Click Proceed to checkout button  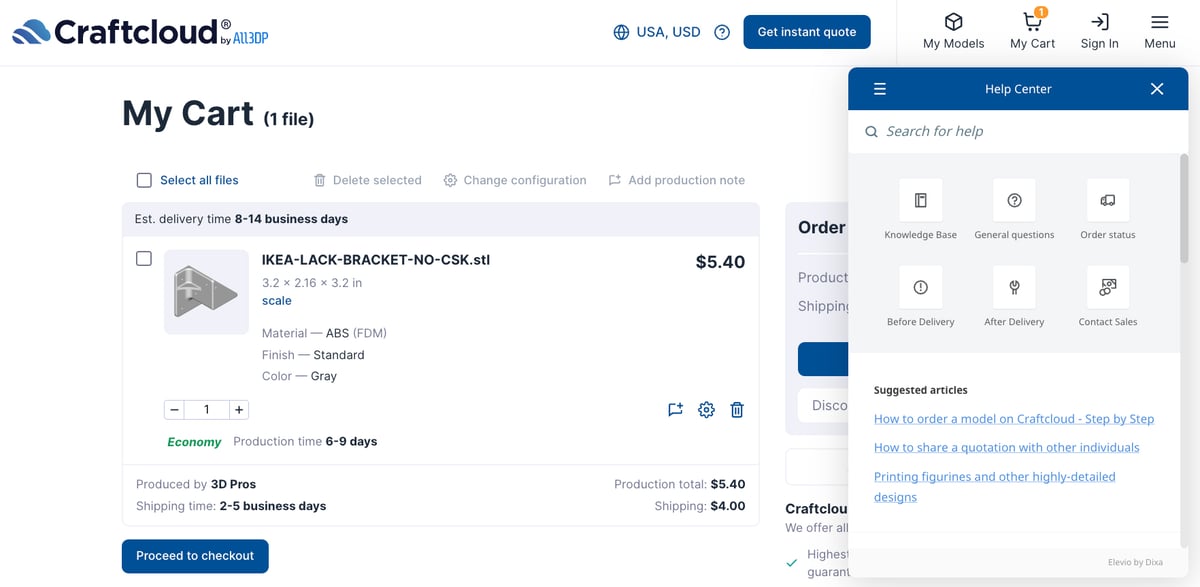tap(195, 556)
